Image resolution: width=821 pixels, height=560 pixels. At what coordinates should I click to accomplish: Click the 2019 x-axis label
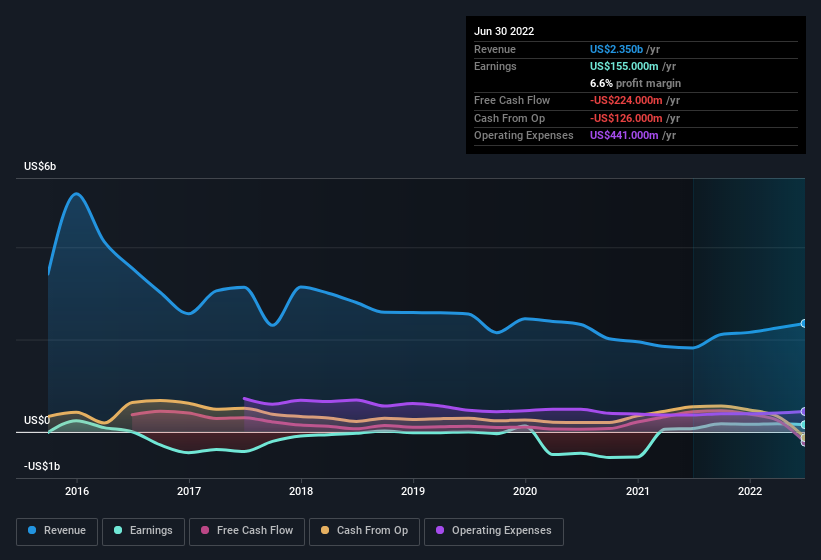pyautogui.click(x=413, y=491)
